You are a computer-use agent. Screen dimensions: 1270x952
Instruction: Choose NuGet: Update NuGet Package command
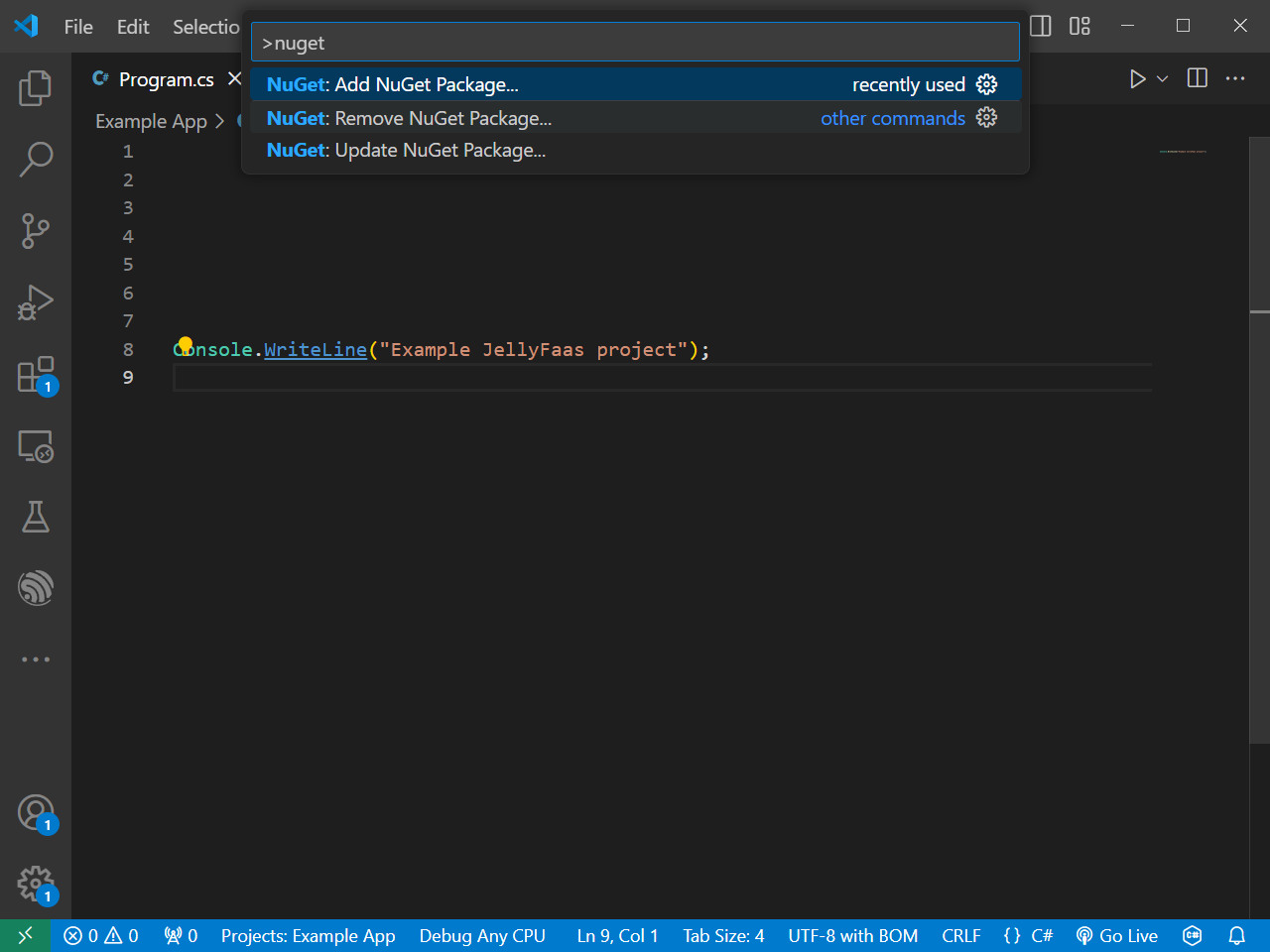click(635, 150)
